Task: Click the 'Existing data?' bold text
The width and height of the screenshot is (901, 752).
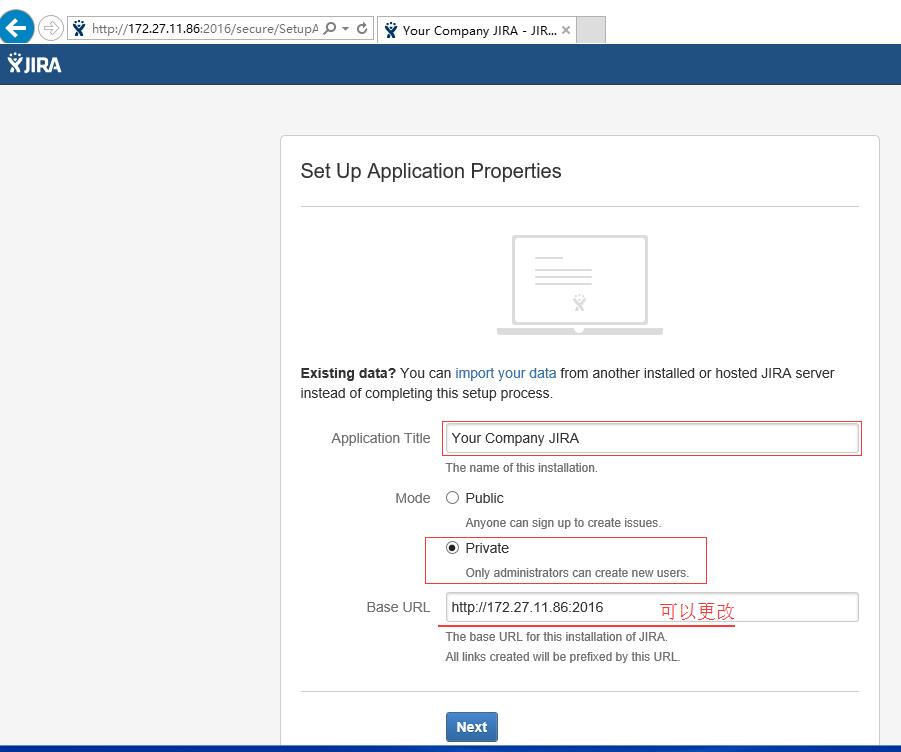Action: pos(348,373)
